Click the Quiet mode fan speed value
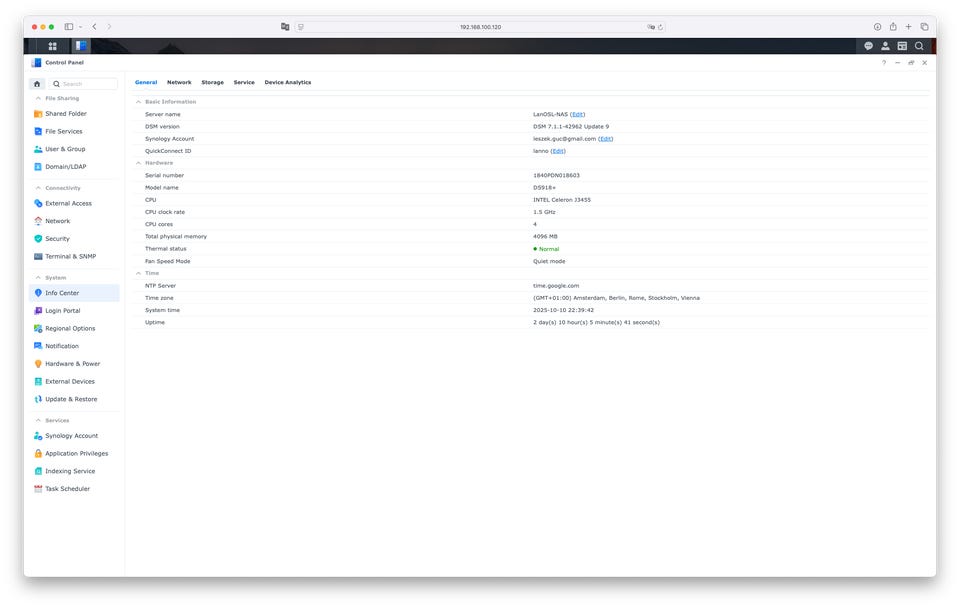960x608 pixels. click(x=549, y=261)
